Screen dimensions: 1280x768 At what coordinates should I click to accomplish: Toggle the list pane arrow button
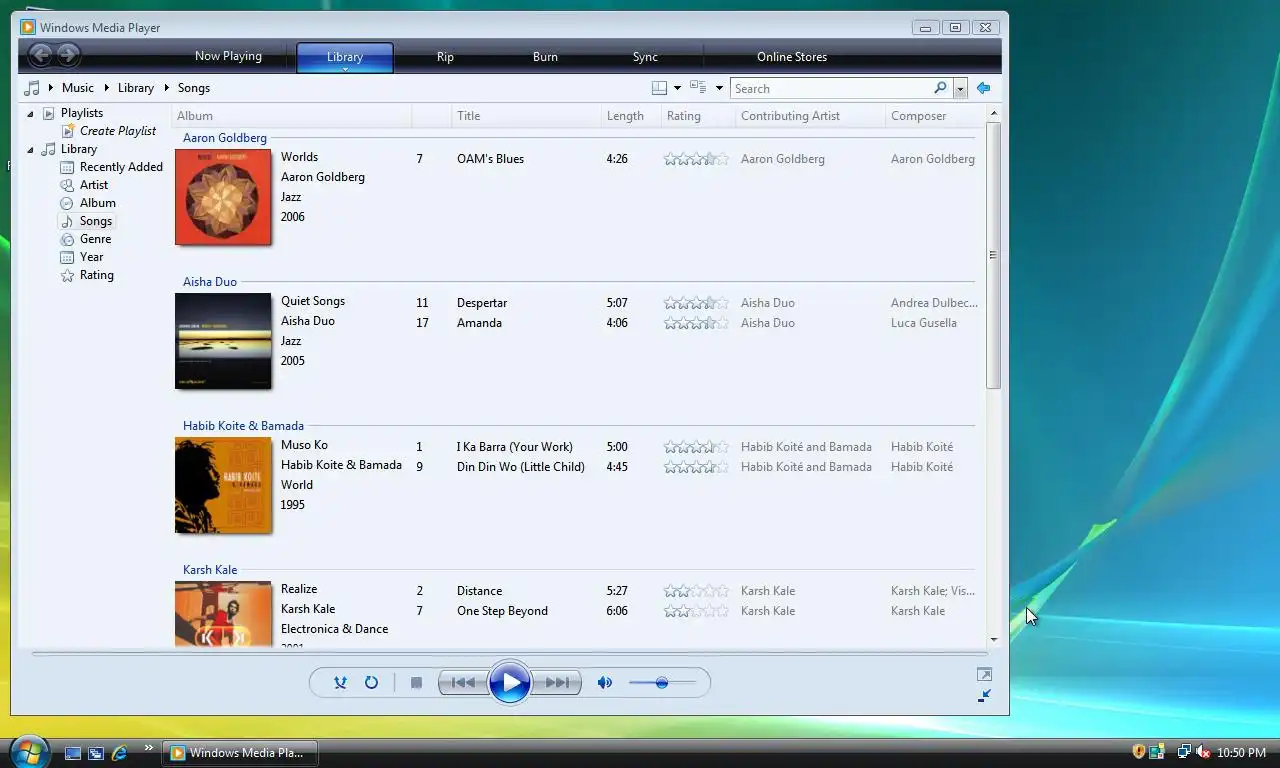[x=983, y=88]
